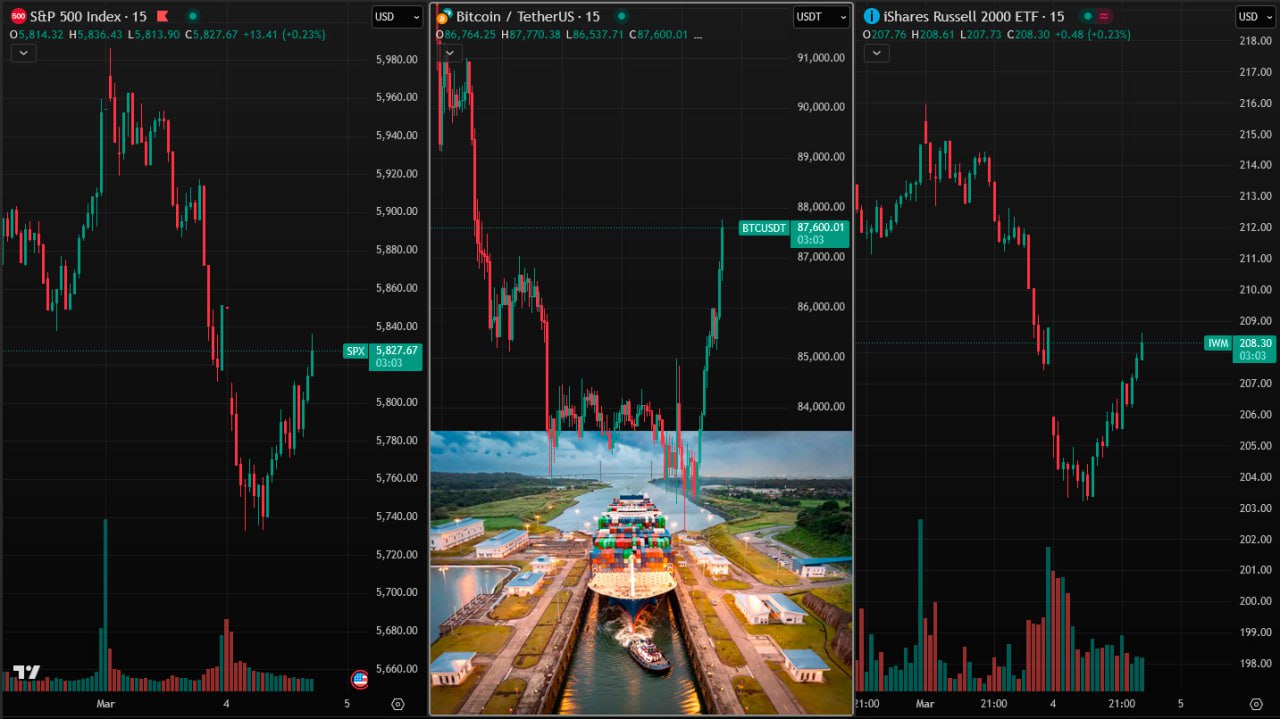Click the 198.00 level on iShares axis
The height and width of the screenshot is (719, 1280).
[x=1255, y=663]
